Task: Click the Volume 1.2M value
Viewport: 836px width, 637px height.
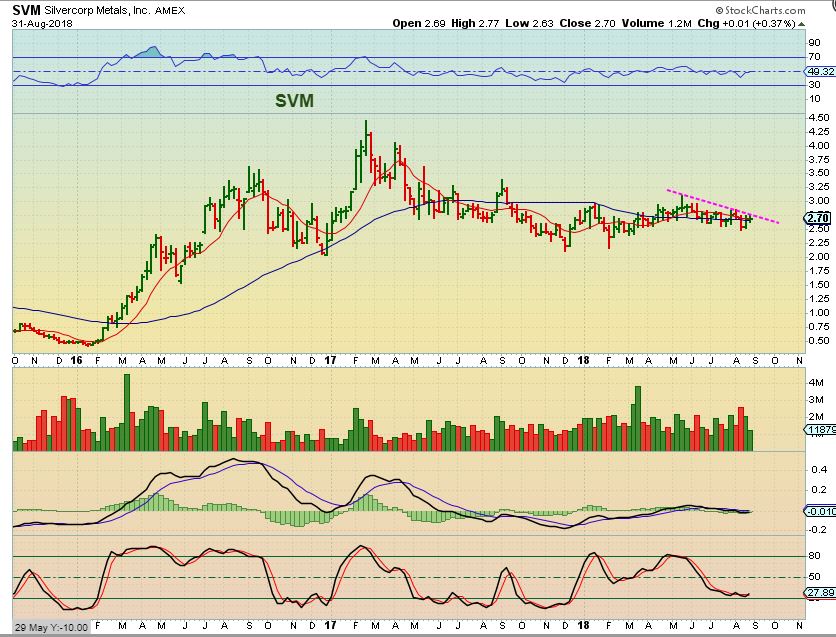Action: (656, 23)
